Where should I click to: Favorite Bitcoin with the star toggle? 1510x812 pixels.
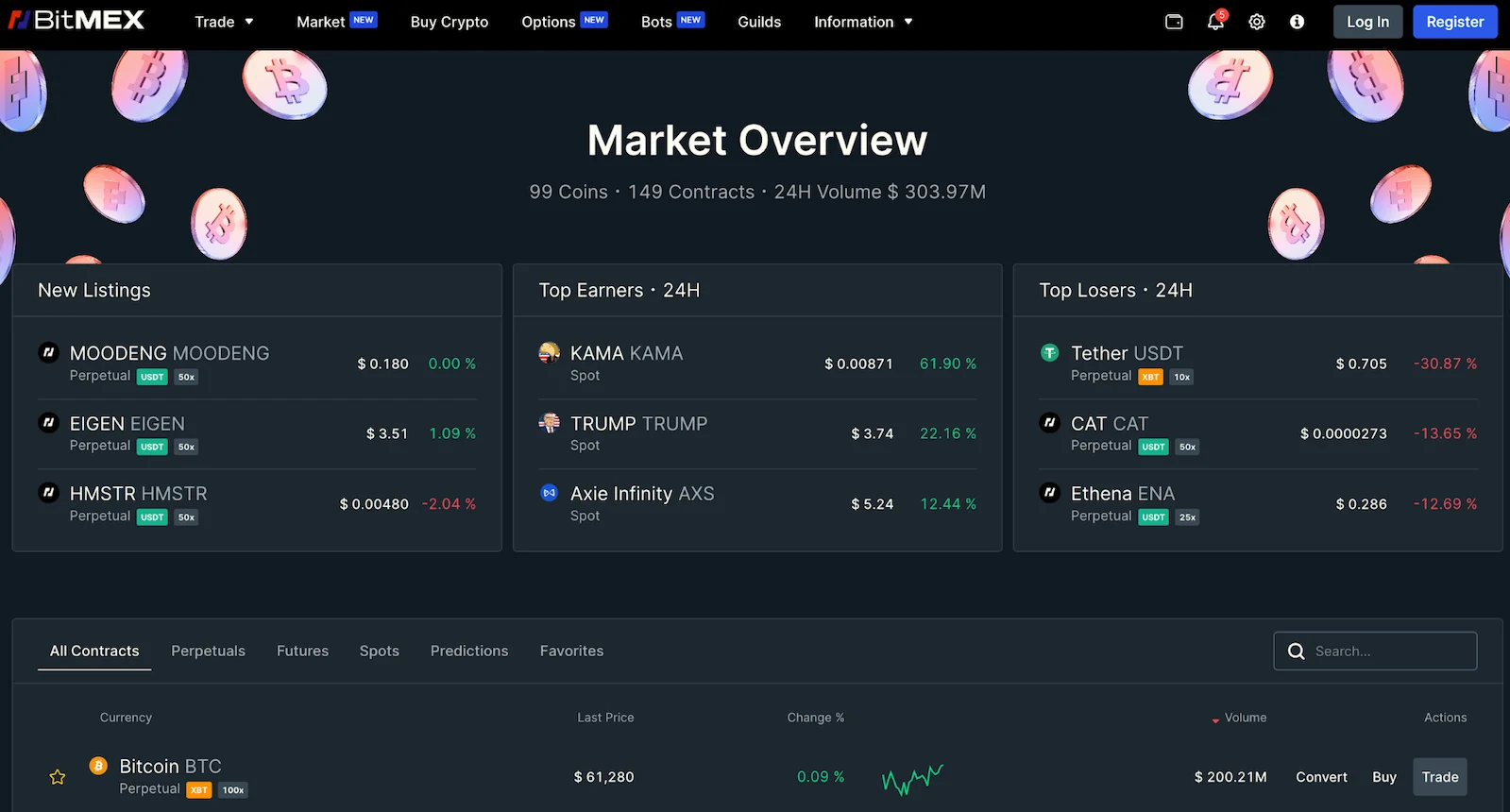58,777
